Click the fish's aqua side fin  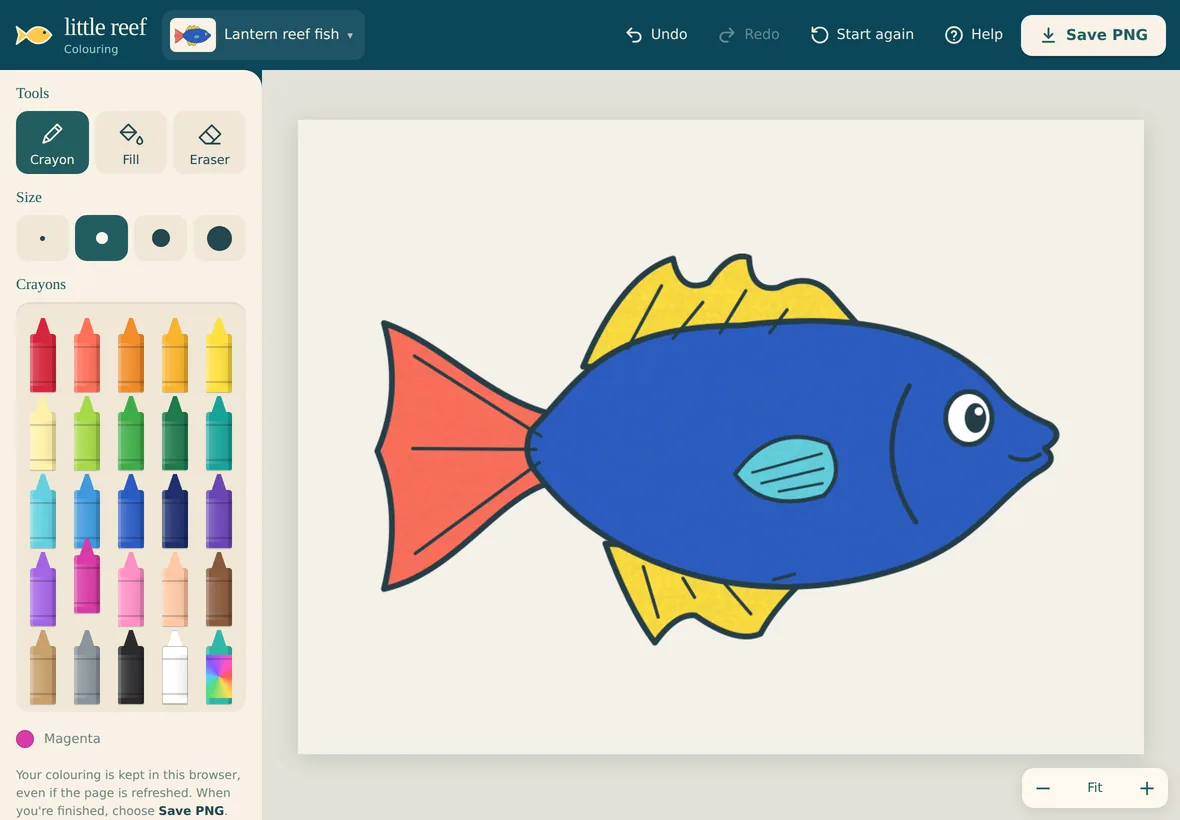coord(789,469)
